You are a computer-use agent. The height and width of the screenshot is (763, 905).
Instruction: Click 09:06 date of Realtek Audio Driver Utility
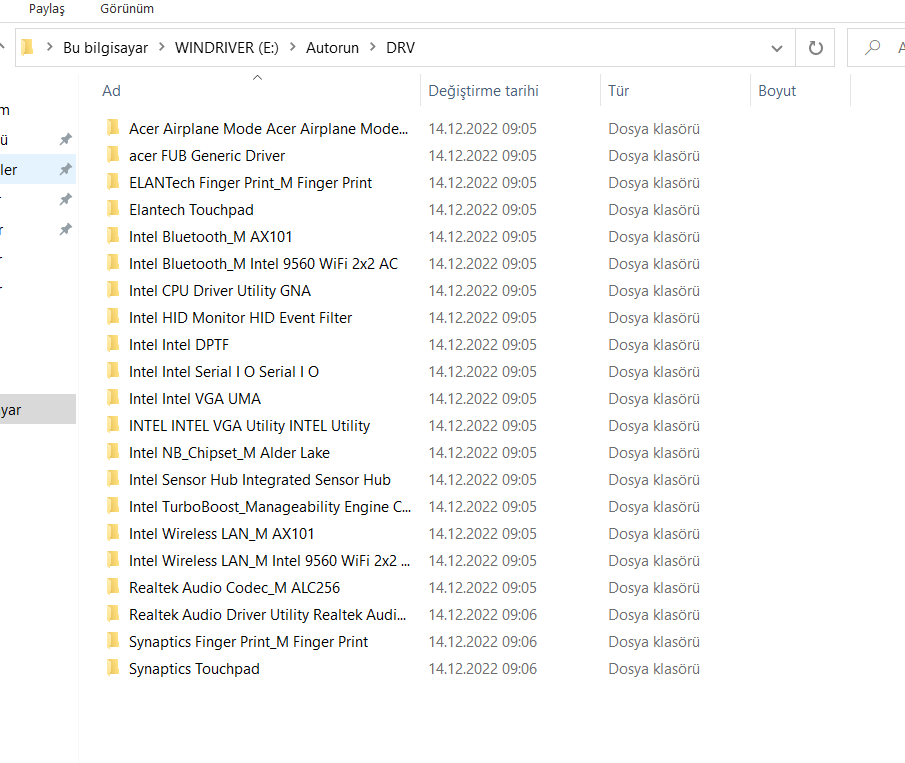(x=483, y=615)
